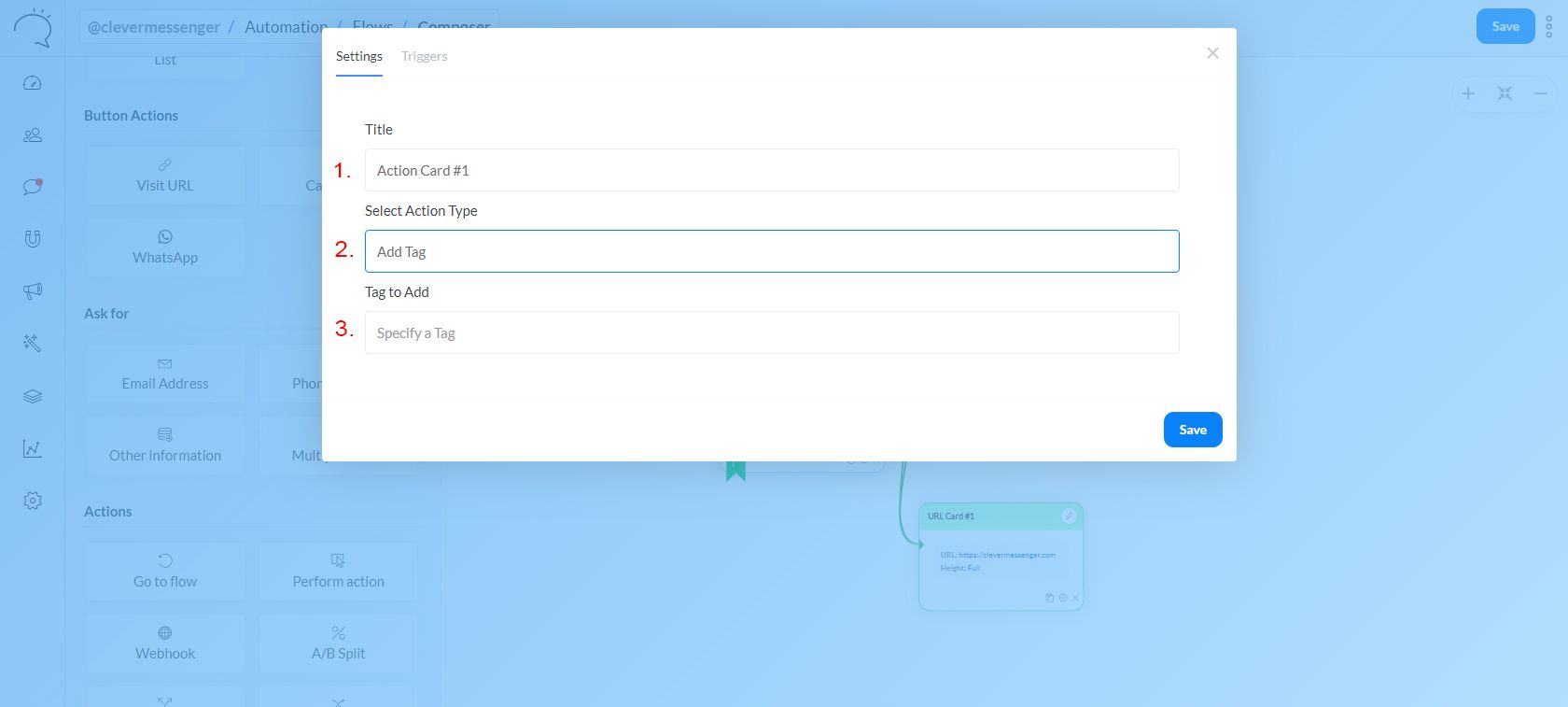Close the action card settings dialog

tap(1212, 53)
